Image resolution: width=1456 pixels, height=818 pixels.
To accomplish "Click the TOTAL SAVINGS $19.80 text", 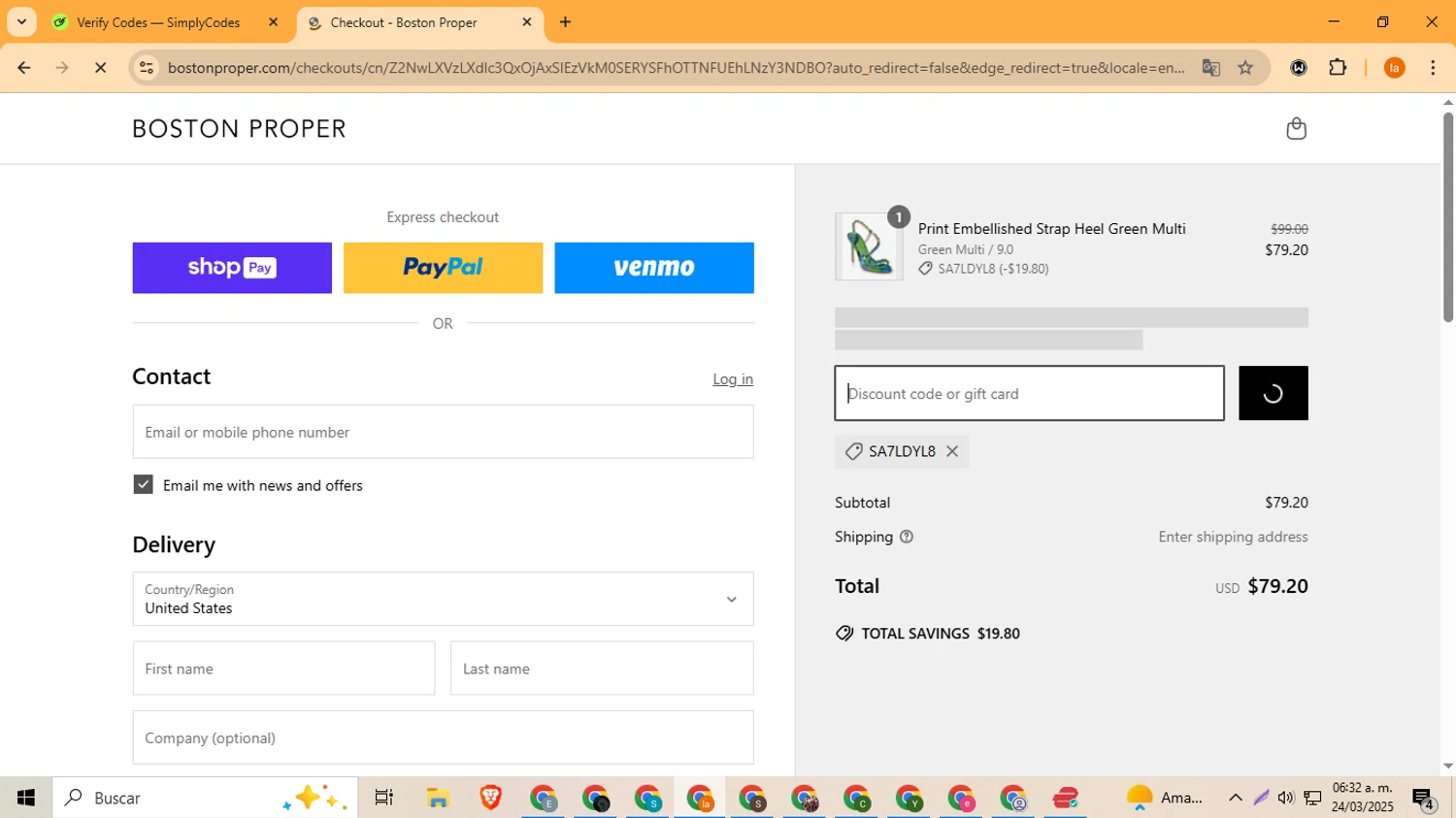I will click(x=941, y=634).
